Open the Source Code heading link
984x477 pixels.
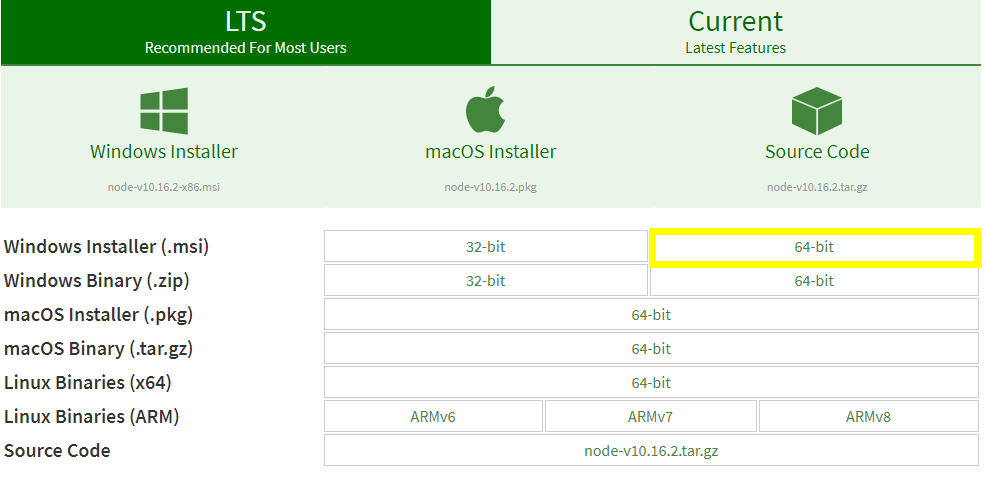[x=817, y=152]
